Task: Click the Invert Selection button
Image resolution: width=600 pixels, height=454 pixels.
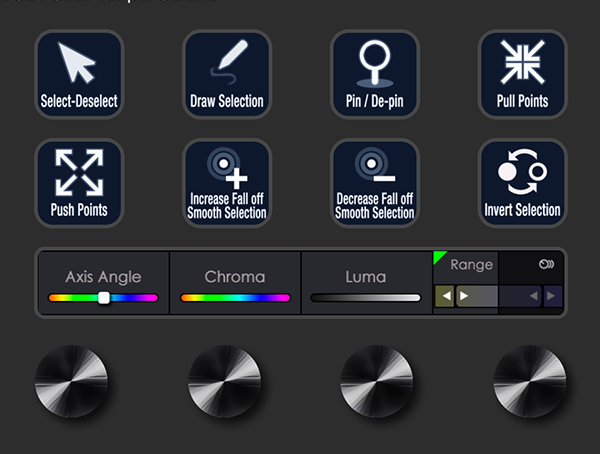Action: tap(522, 183)
